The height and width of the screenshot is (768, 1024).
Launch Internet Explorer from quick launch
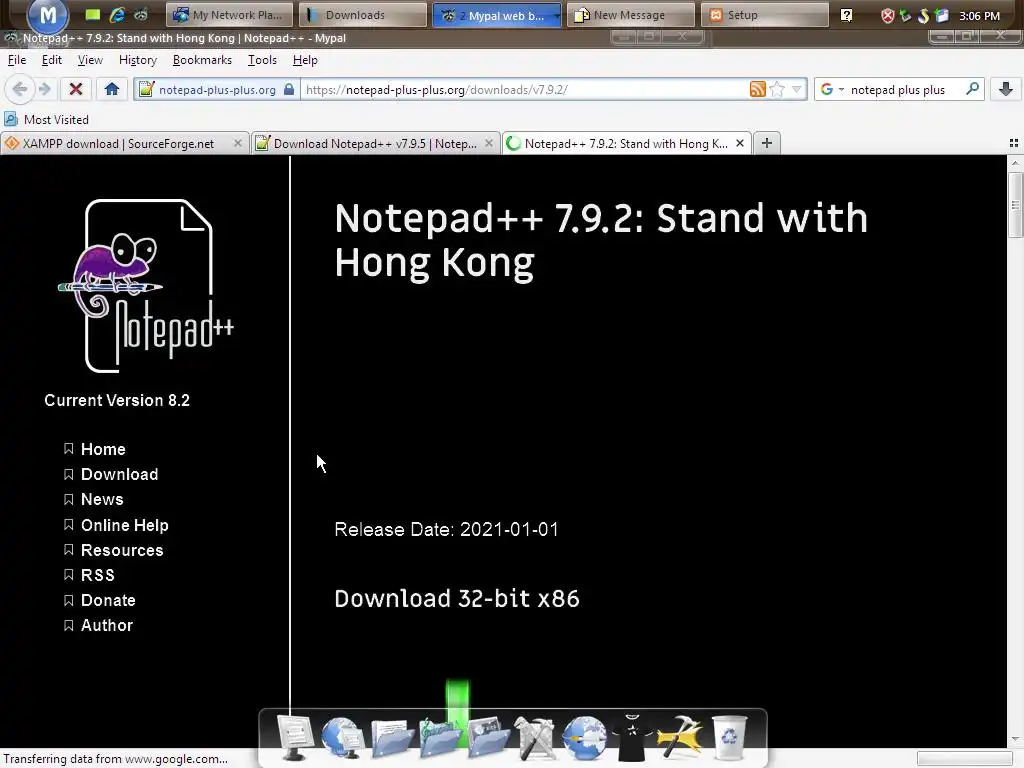pyautogui.click(x=117, y=14)
